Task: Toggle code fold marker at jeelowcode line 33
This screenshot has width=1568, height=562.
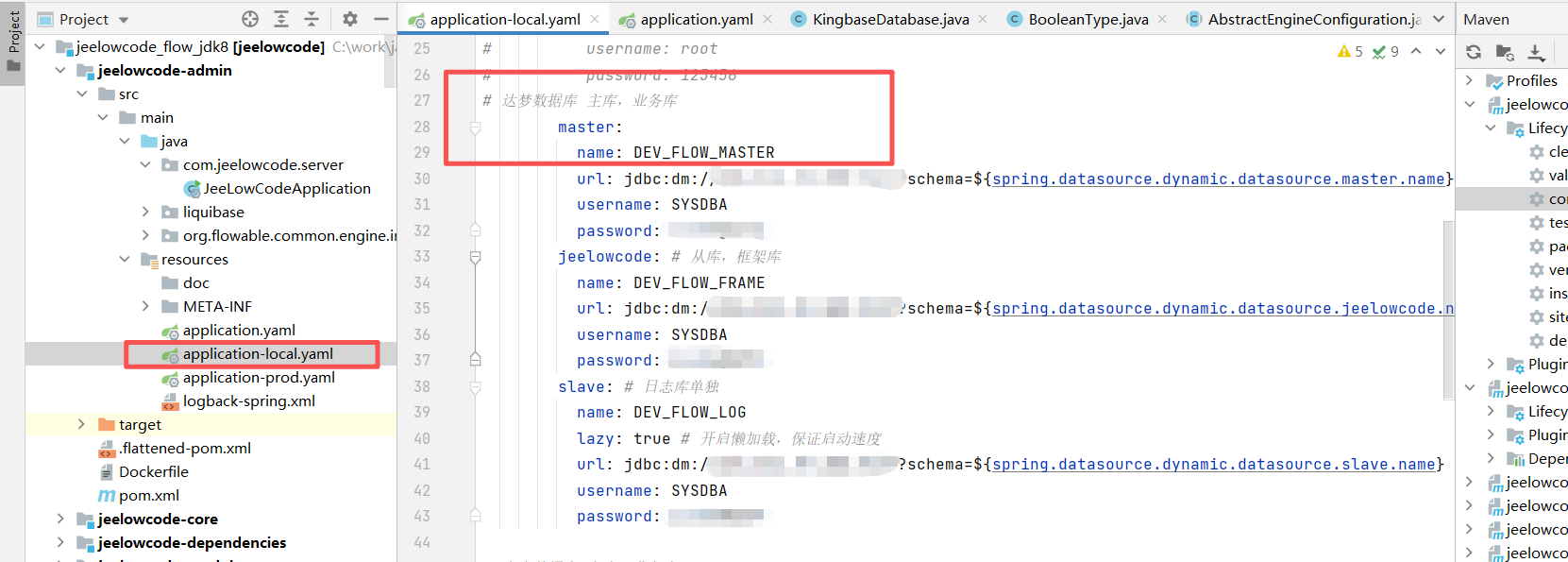Action: 476,257
